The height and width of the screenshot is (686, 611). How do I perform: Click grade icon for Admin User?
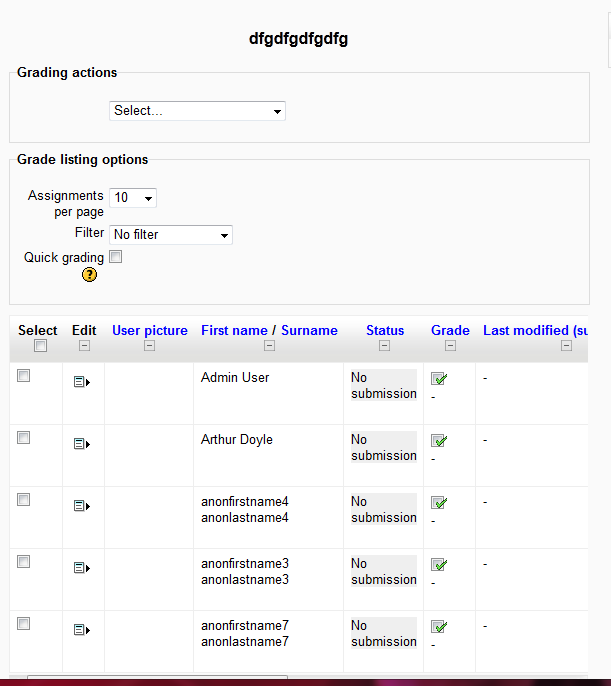click(x=439, y=378)
